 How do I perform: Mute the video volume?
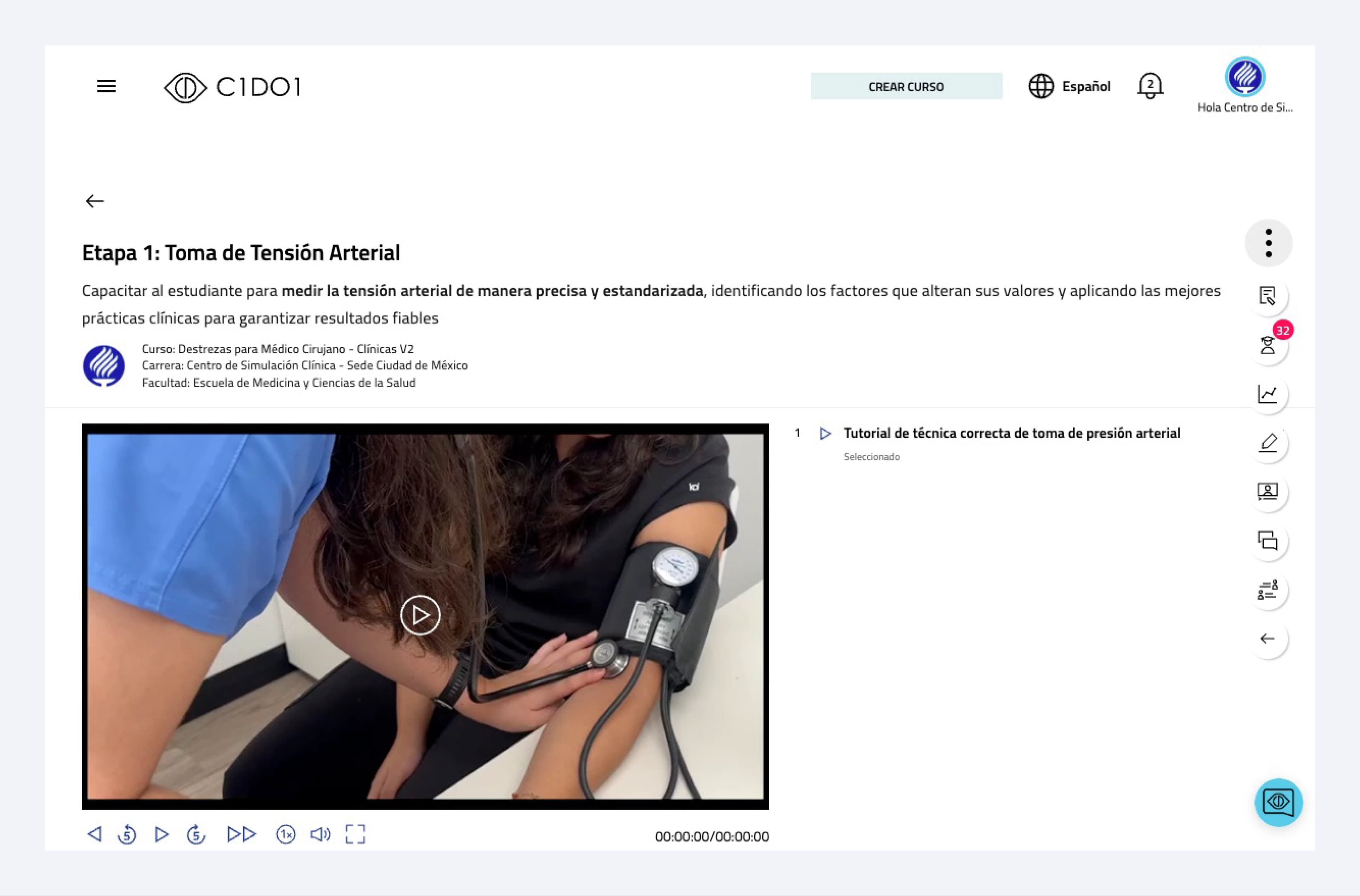point(321,834)
